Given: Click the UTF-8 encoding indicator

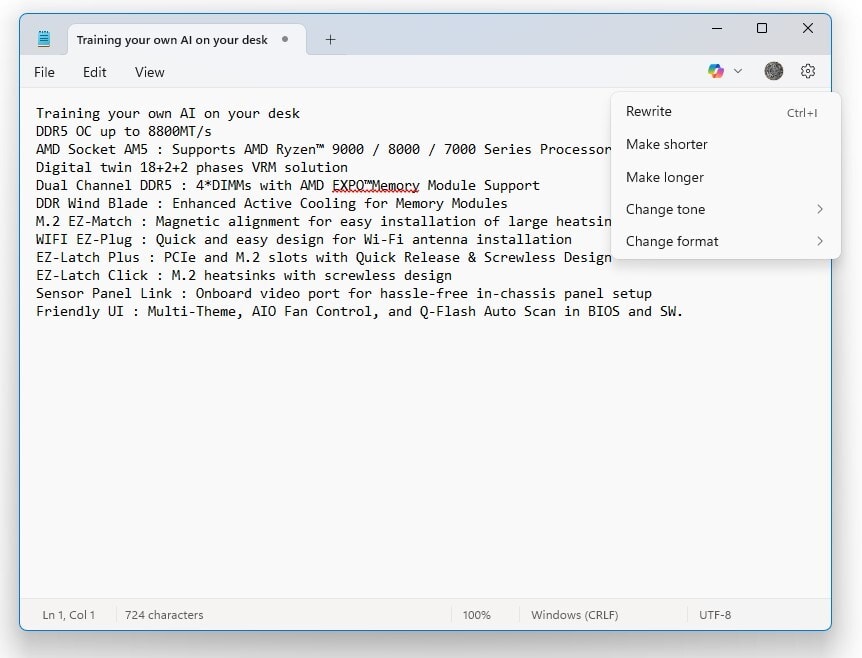Looking at the screenshot, I should pos(715,615).
